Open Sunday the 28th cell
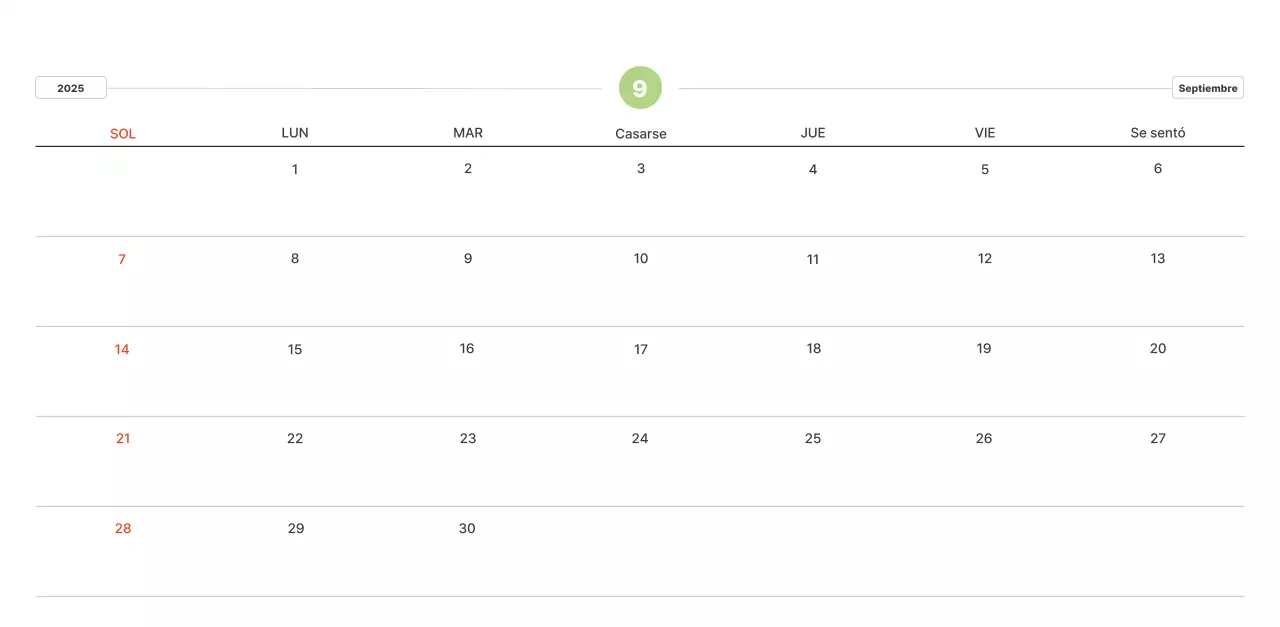The image size is (1280, 627). point(123,529)
